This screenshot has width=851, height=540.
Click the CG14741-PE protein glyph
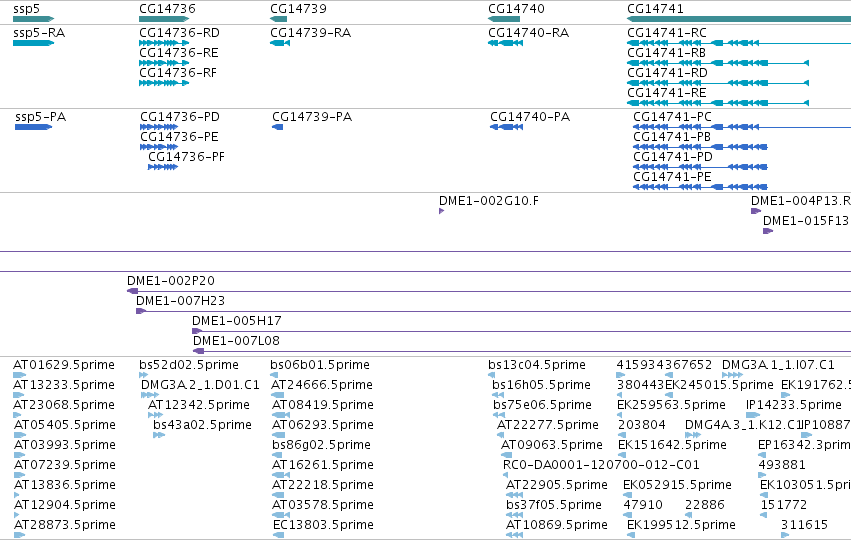point(700,187)
